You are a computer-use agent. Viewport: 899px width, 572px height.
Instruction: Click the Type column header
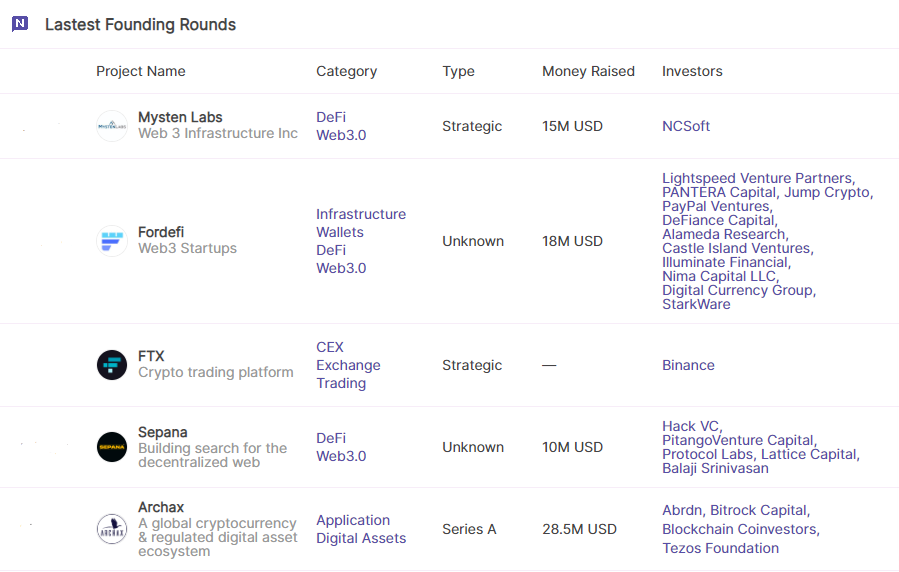click(458, 71)
